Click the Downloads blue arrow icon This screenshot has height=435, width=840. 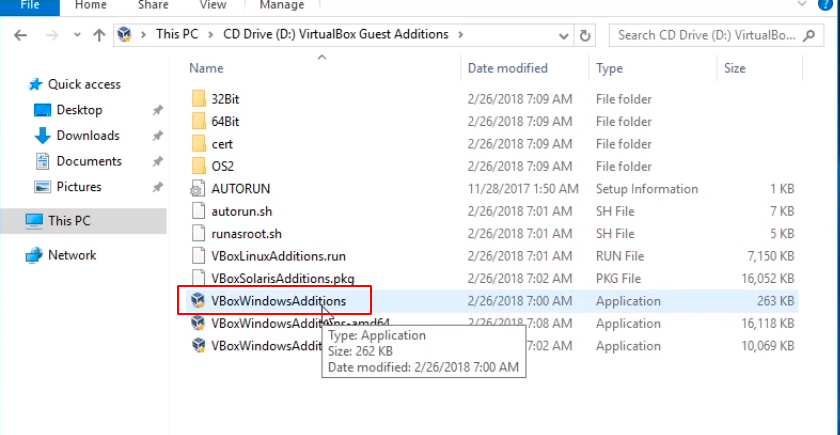42,136
